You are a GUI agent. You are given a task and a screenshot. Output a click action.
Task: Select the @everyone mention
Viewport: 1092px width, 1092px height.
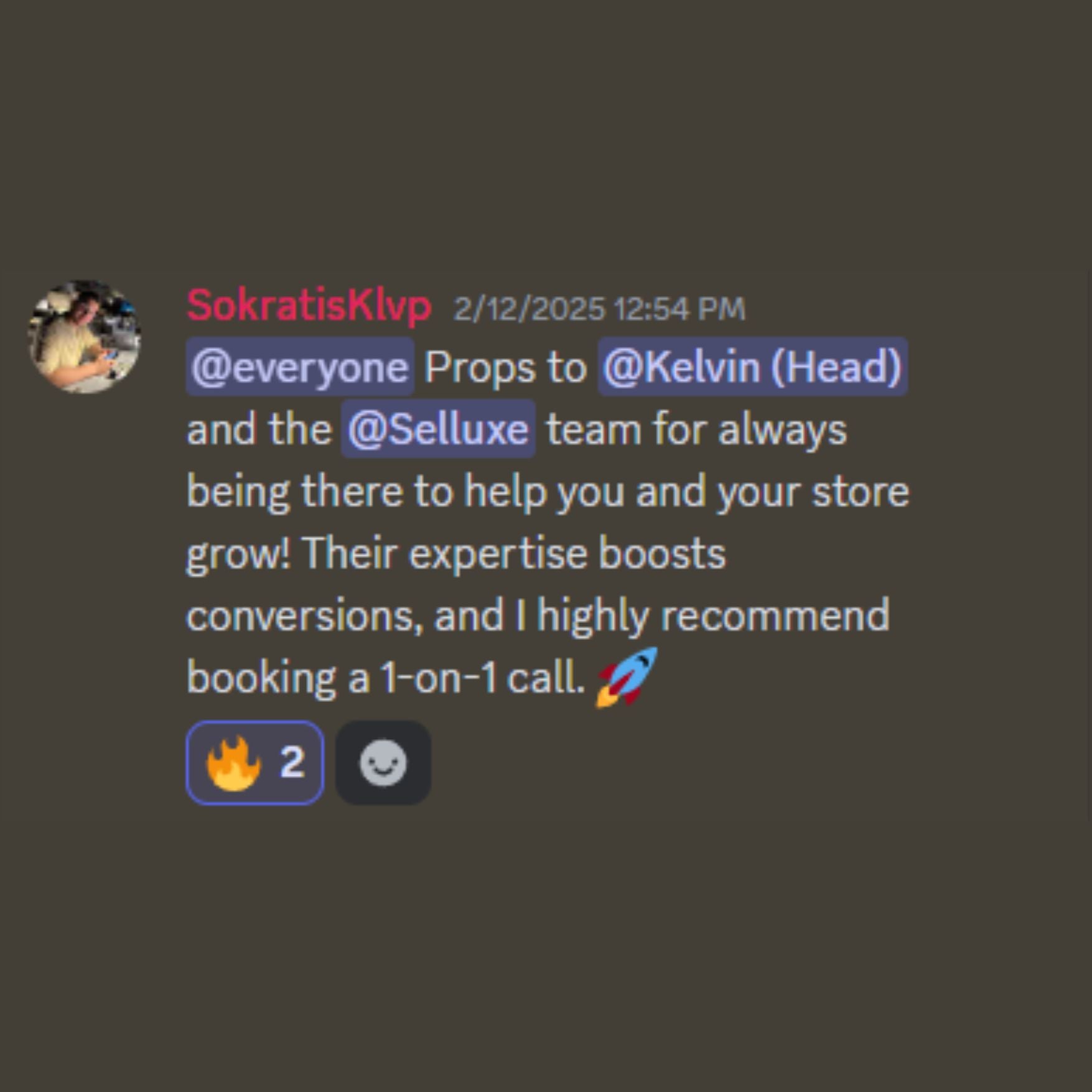click(300, 367)
